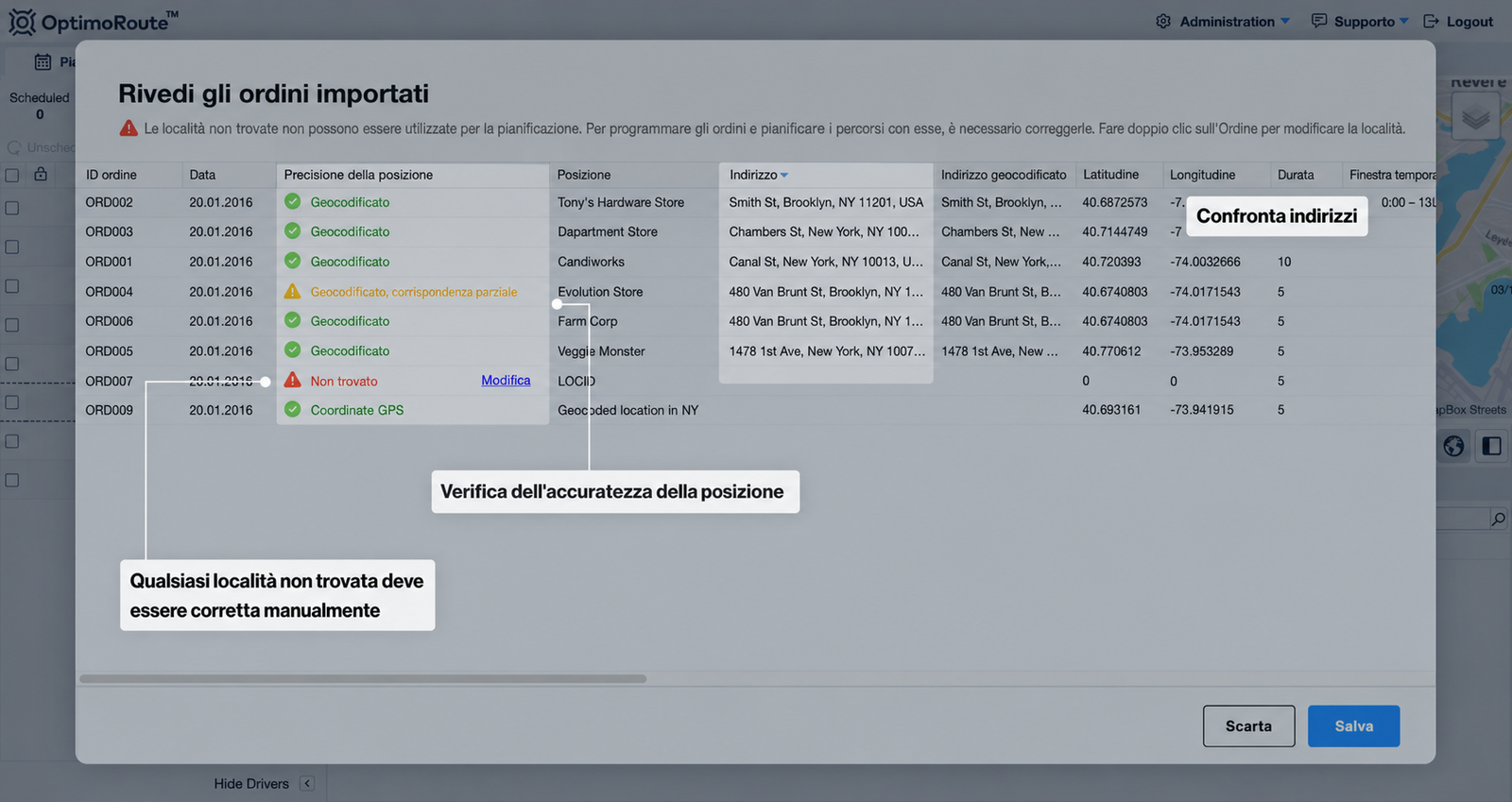Toggle the side panel layout icon
The width and height of the screenshot is (1512, 802).
pyautogui.click(x=1492, y=446)
